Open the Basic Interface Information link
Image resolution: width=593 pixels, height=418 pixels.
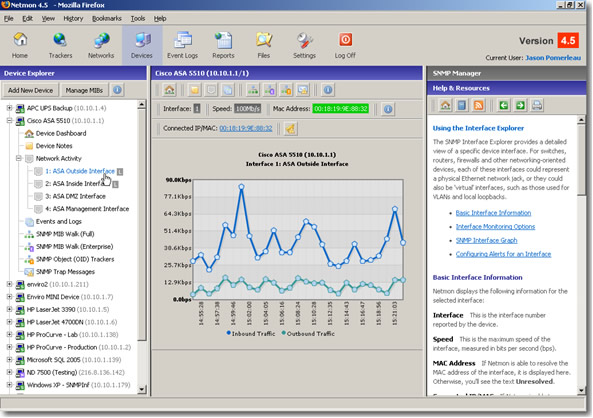493,213
